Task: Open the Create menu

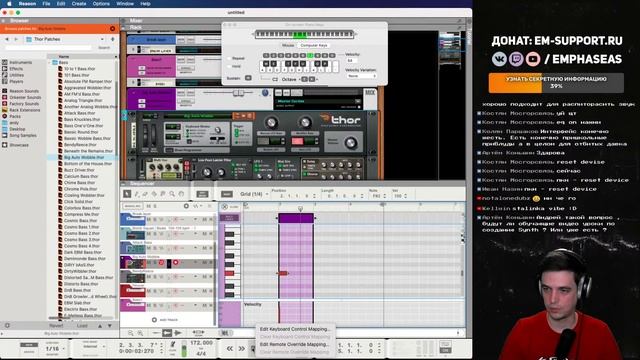Action: pos(79,4)
